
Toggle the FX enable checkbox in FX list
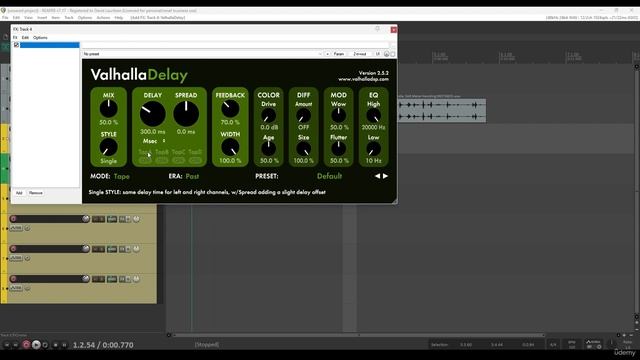16,45
